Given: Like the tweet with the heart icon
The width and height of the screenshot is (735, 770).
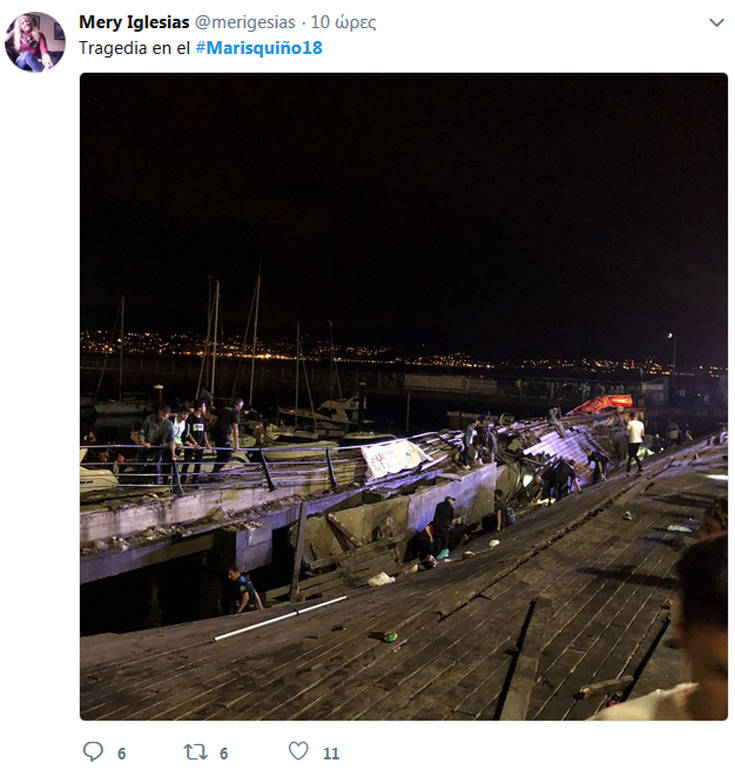Looking at the screenshot, I should (298, 751).
